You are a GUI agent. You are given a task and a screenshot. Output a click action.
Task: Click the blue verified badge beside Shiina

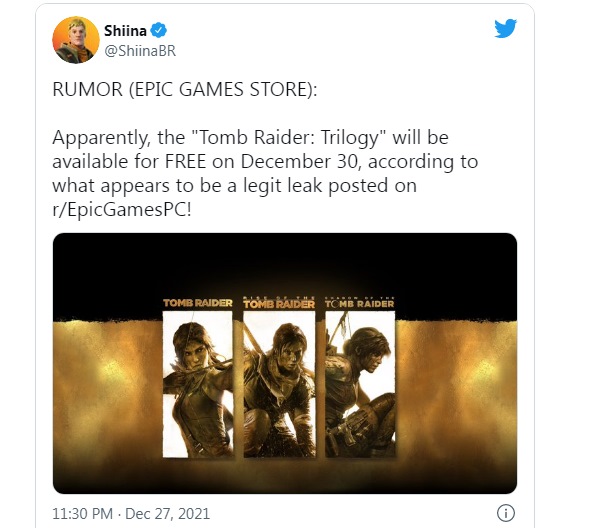click(x=158, y=30)
